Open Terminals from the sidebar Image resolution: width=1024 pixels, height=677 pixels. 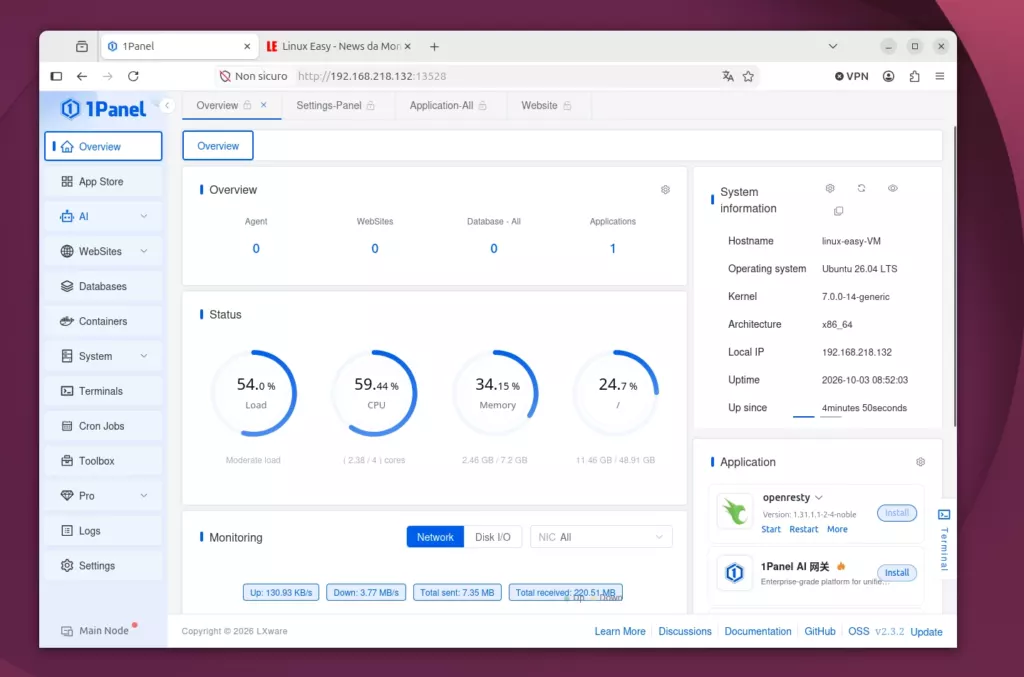[103, 391]
